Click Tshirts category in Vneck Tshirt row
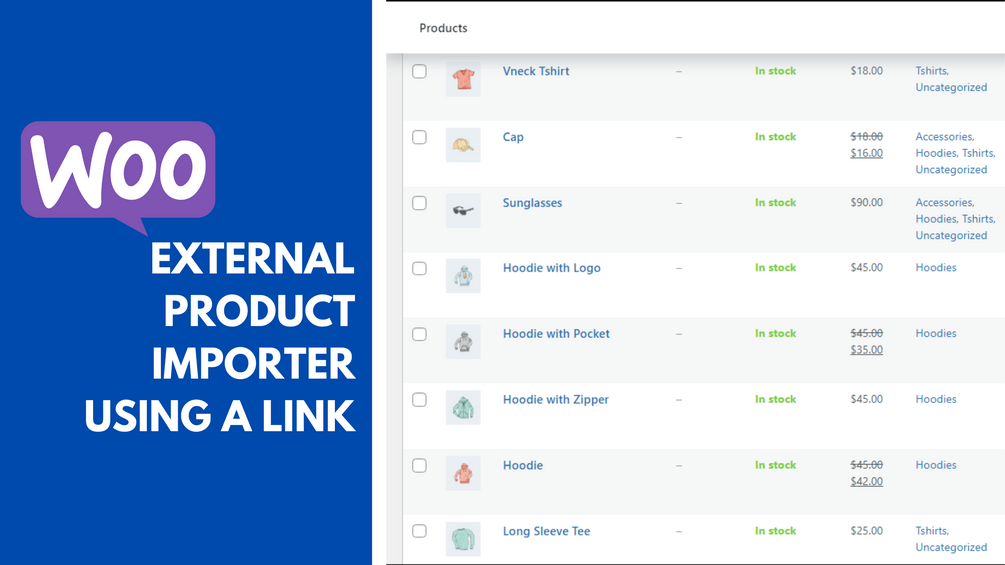Screen dimensions: 1005x565 click(932, 71)
